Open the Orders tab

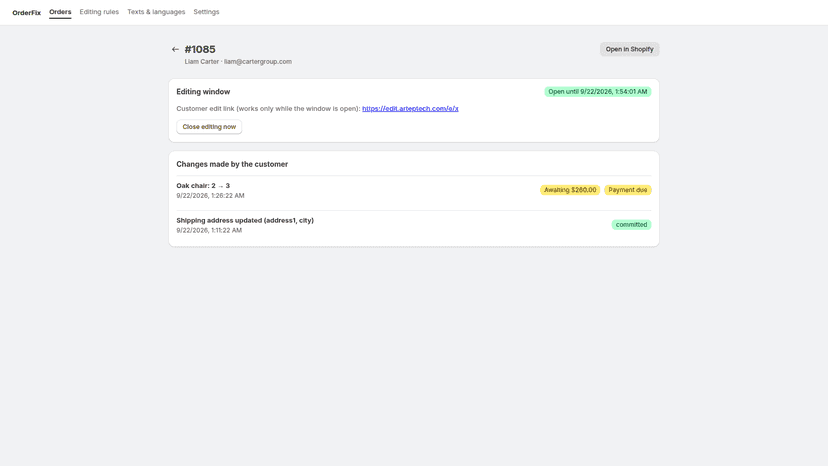(60, 12)
